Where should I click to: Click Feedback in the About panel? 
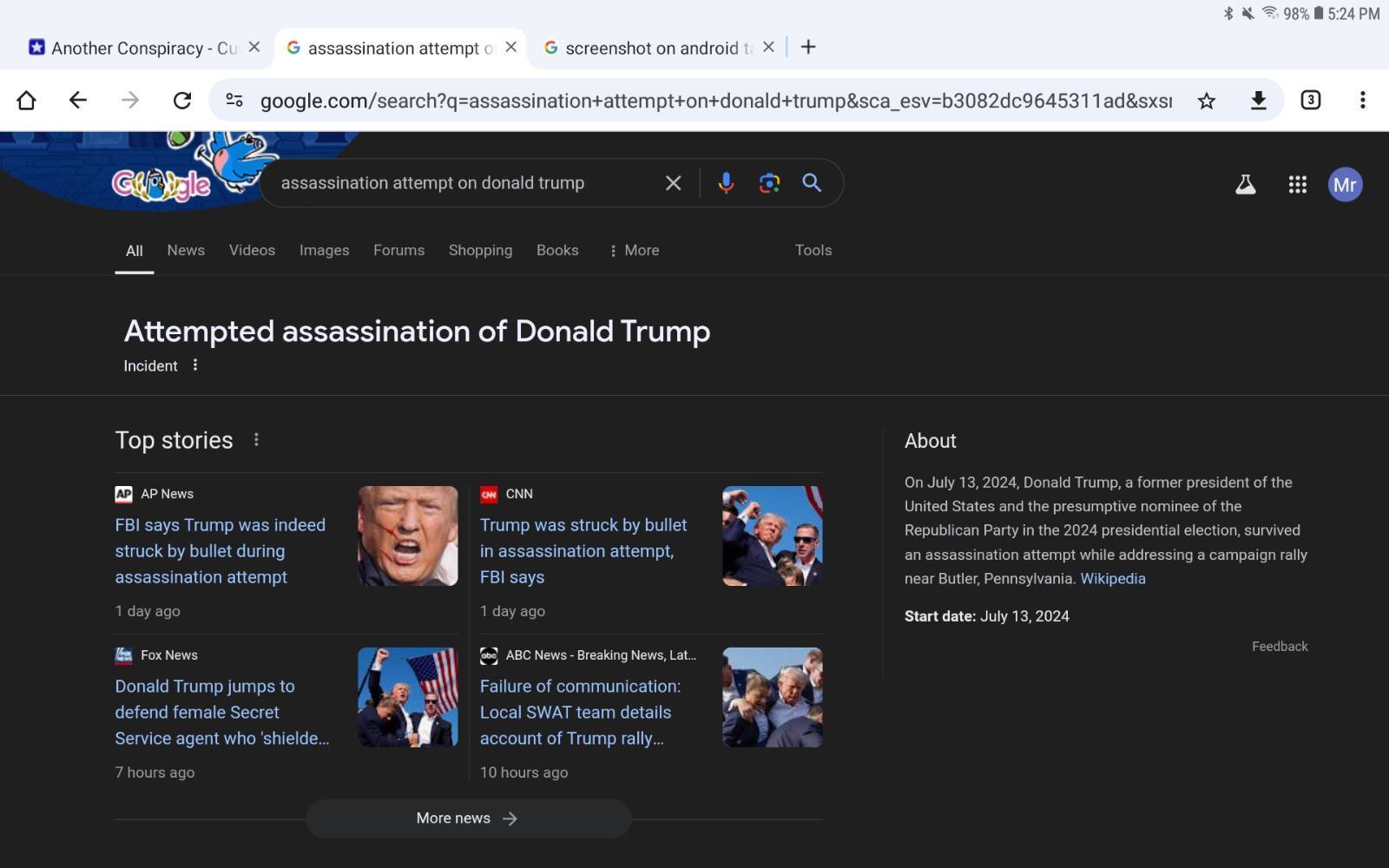(1280, 647)
